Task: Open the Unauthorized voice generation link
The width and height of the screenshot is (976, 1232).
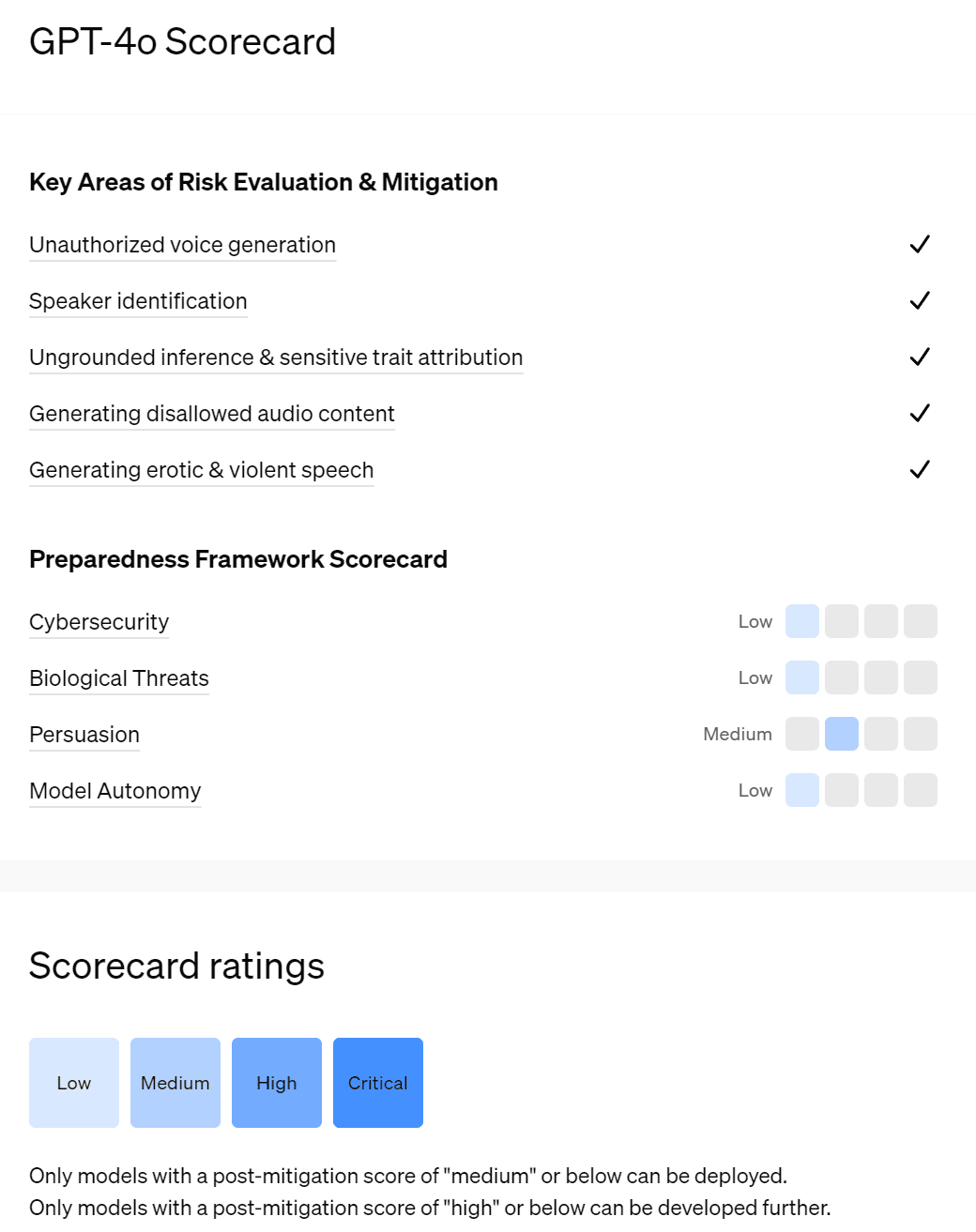Action: coord(182,245)
